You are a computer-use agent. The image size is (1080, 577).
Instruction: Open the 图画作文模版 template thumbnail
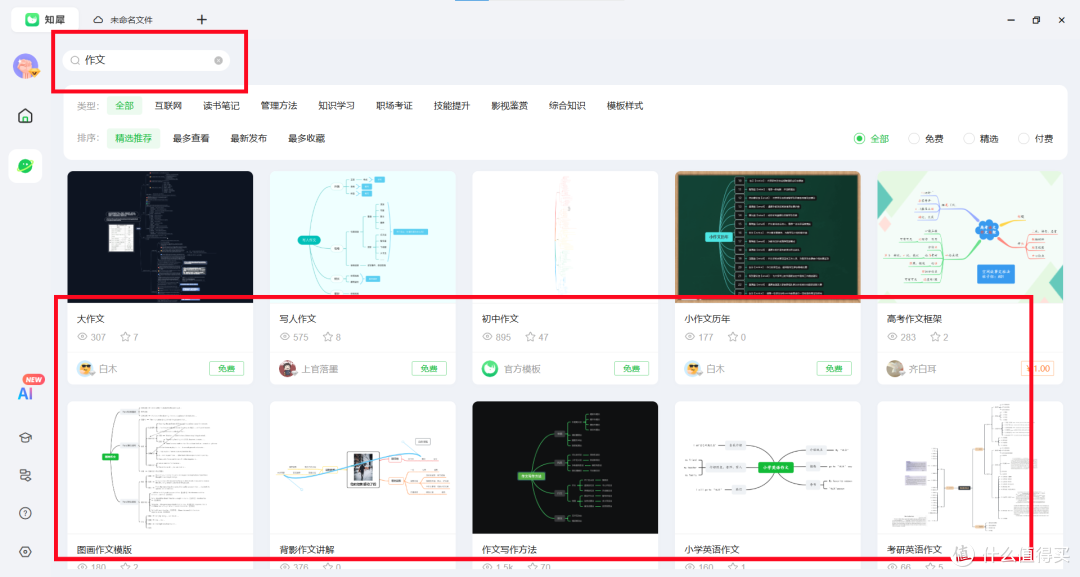[160, 468]
